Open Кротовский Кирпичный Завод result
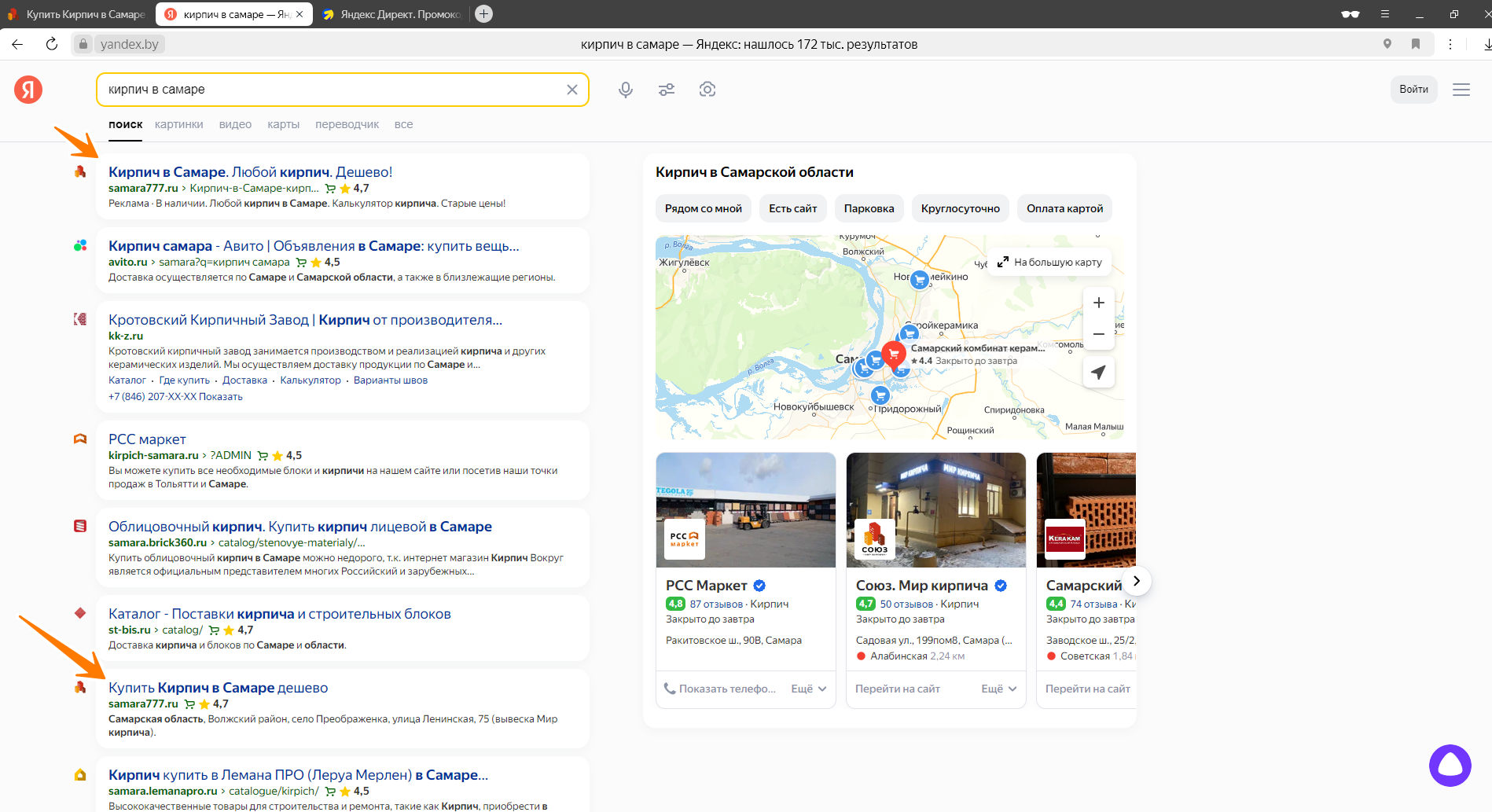Image resolution: width=1492 pixels, height=812 pixels. [305, 320]
